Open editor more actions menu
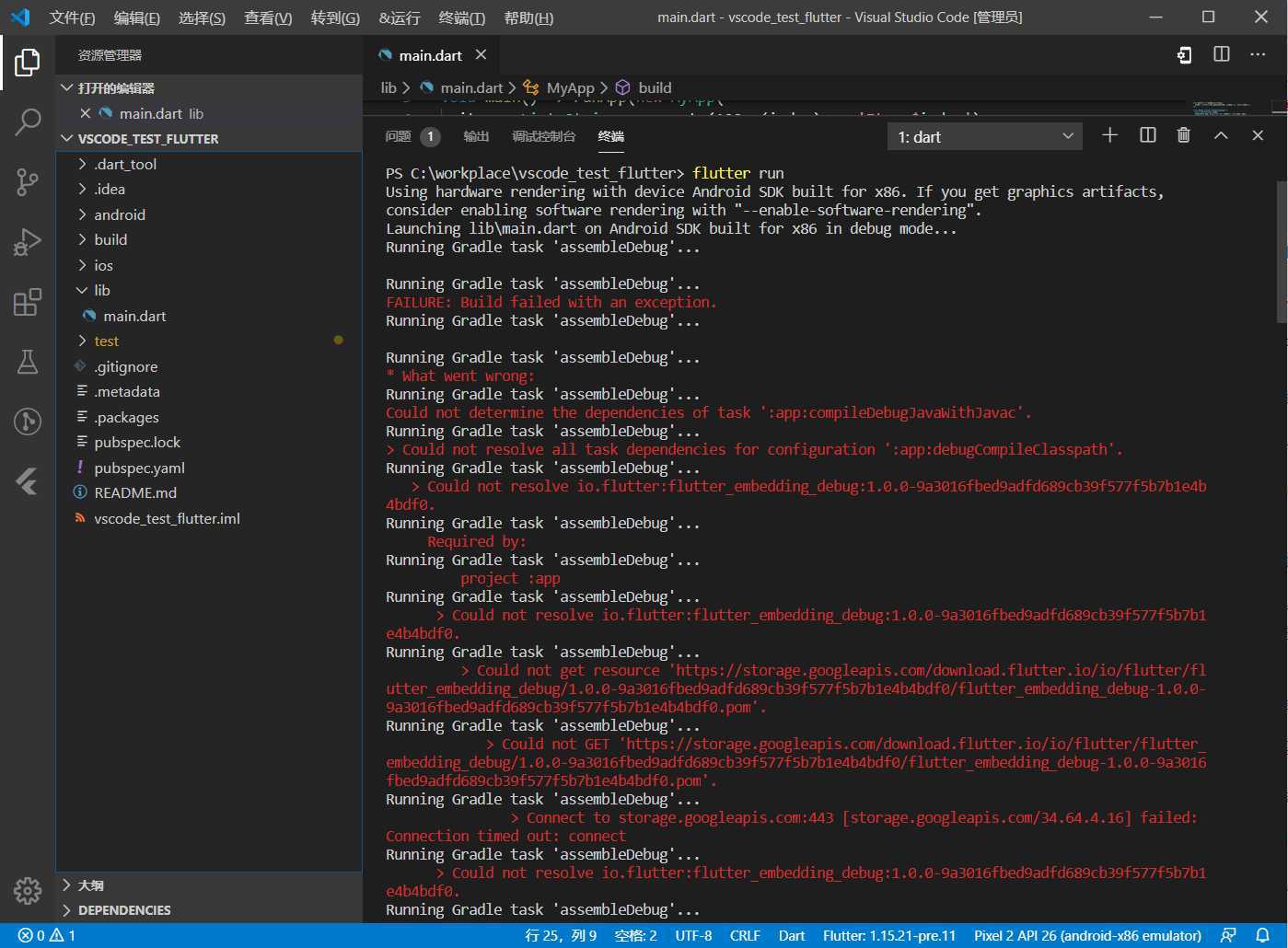This screenshot has width=1288, height=948. tap(1258, 55)
